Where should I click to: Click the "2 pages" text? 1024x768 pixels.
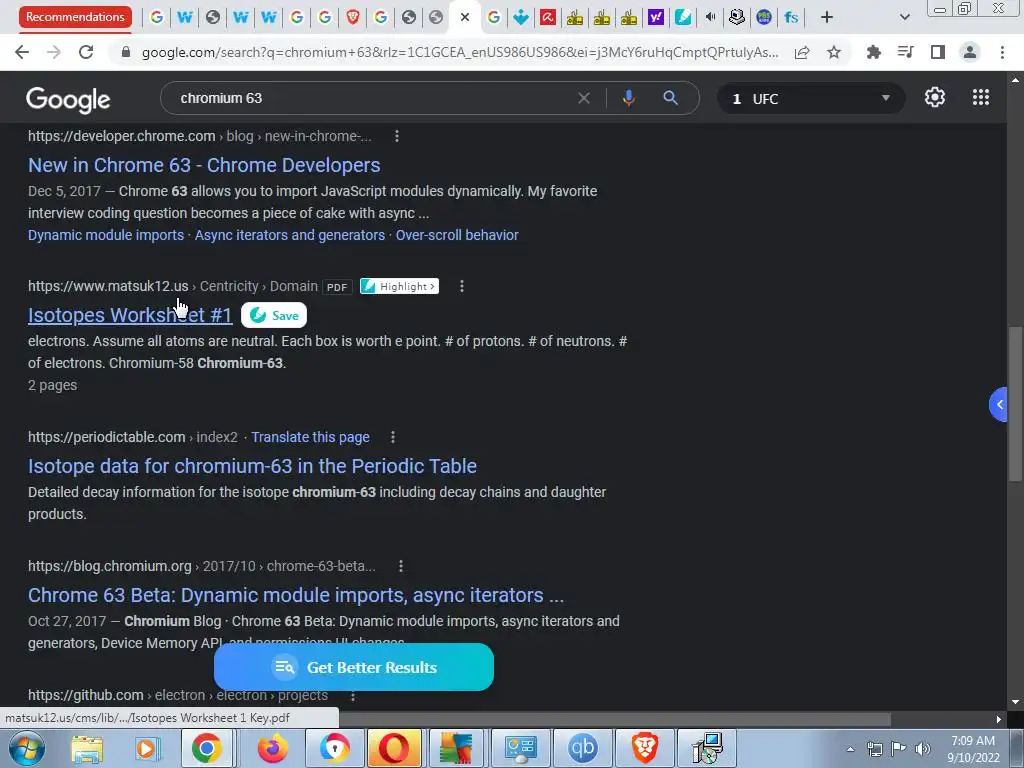tap(52, 385)
